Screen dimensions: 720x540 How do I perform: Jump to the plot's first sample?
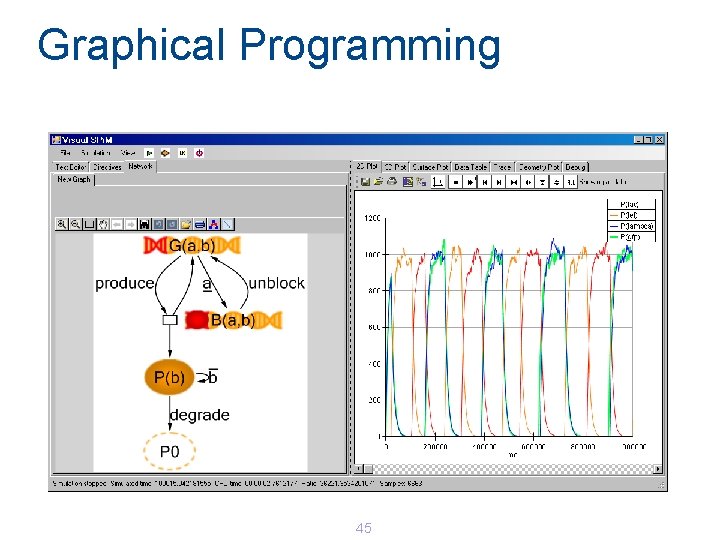pos(484,182)
